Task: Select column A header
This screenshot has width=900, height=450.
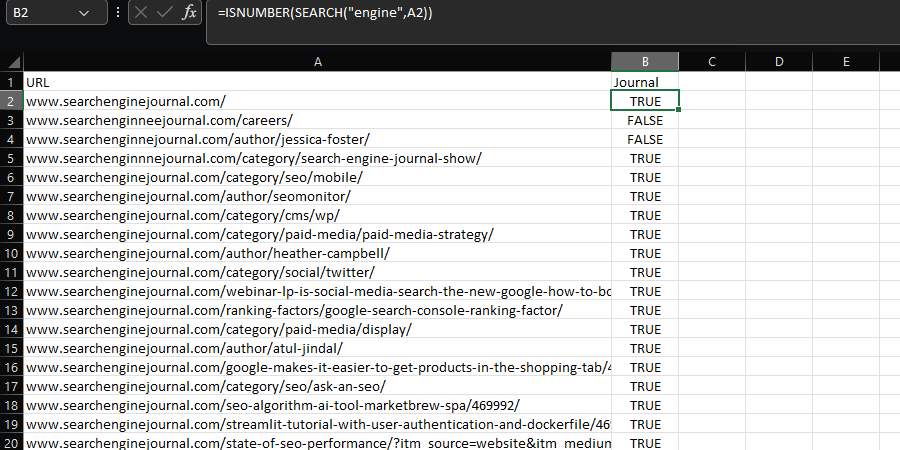Action: (x=317, y=61)
